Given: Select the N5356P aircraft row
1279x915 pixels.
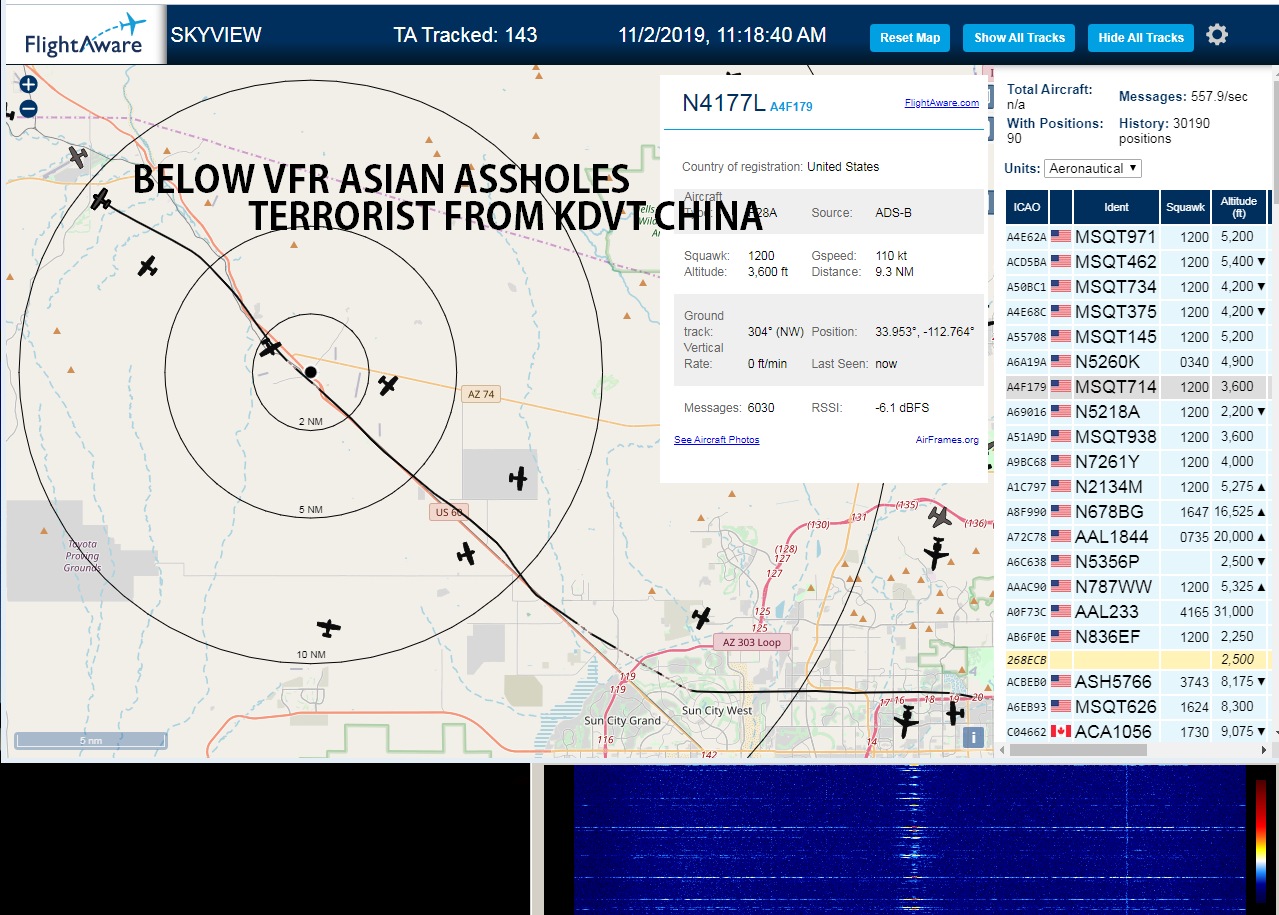Looking at the screenshot, I should 1137,562.
